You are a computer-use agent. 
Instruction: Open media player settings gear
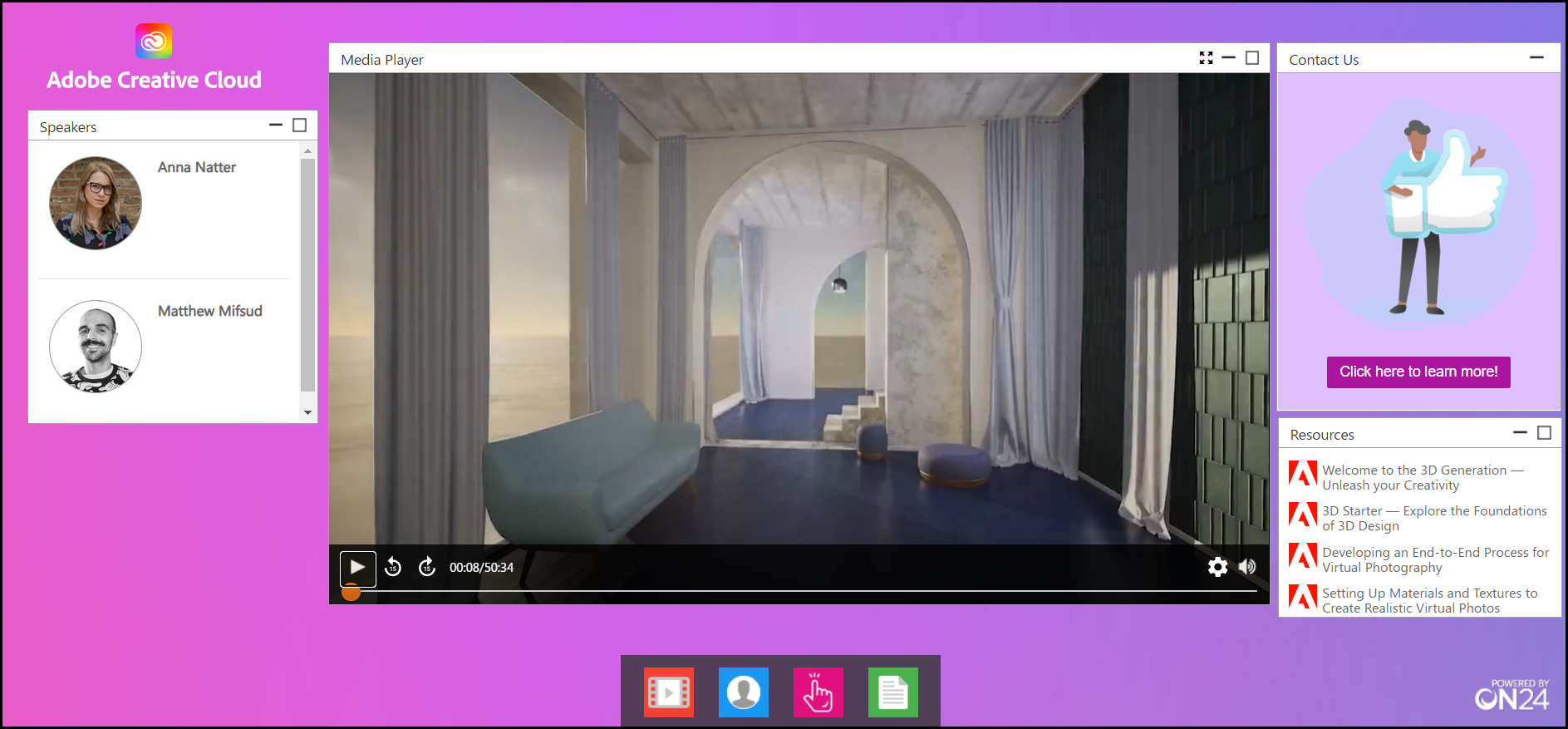(x=1217, y=567)
